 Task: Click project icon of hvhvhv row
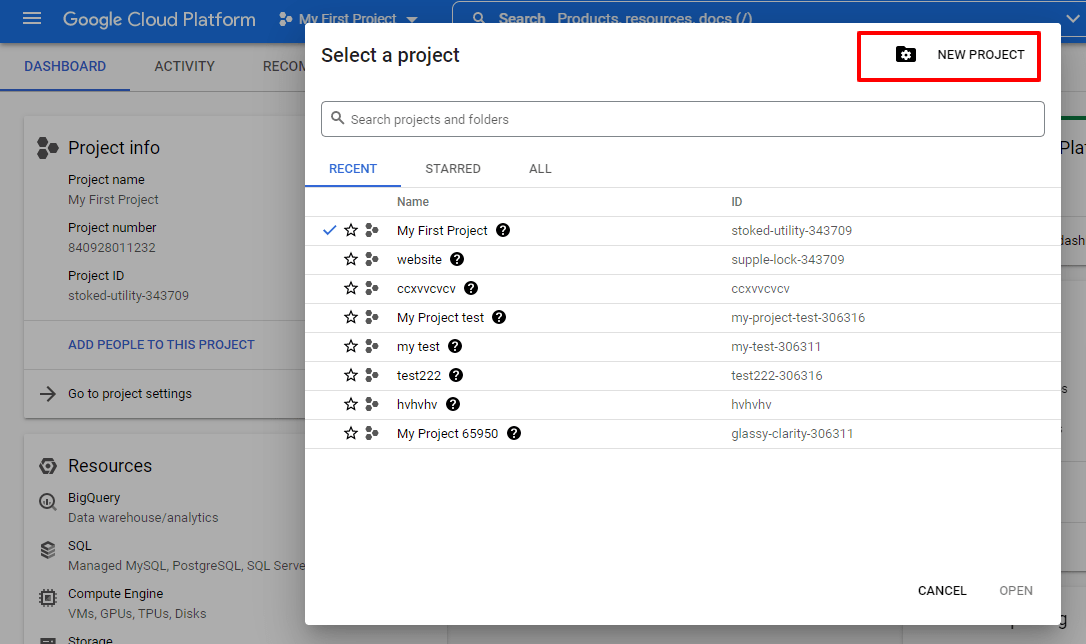point(372,404)
